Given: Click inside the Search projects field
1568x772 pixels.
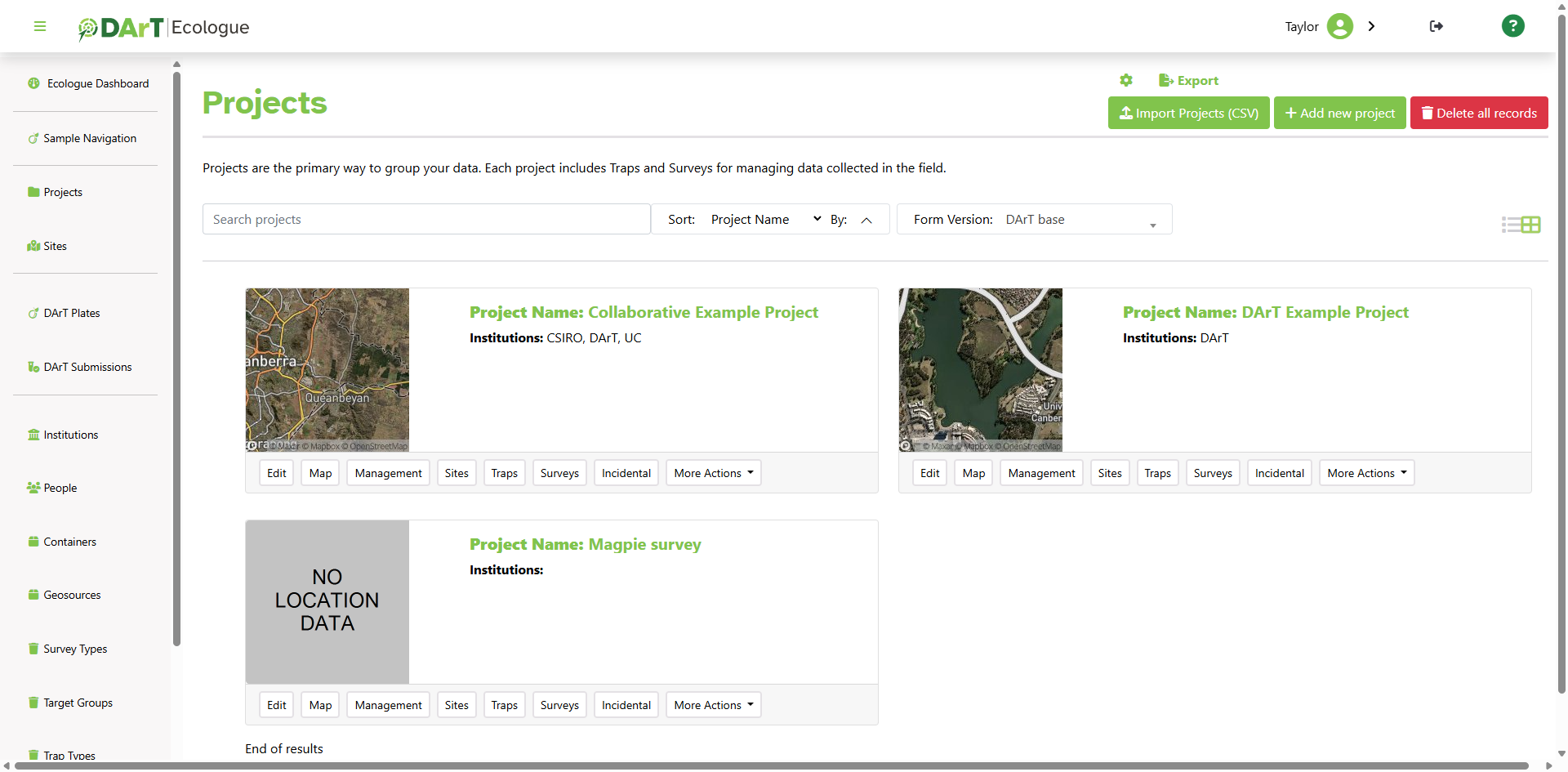Looking at the screenshot, I should 426,219.
